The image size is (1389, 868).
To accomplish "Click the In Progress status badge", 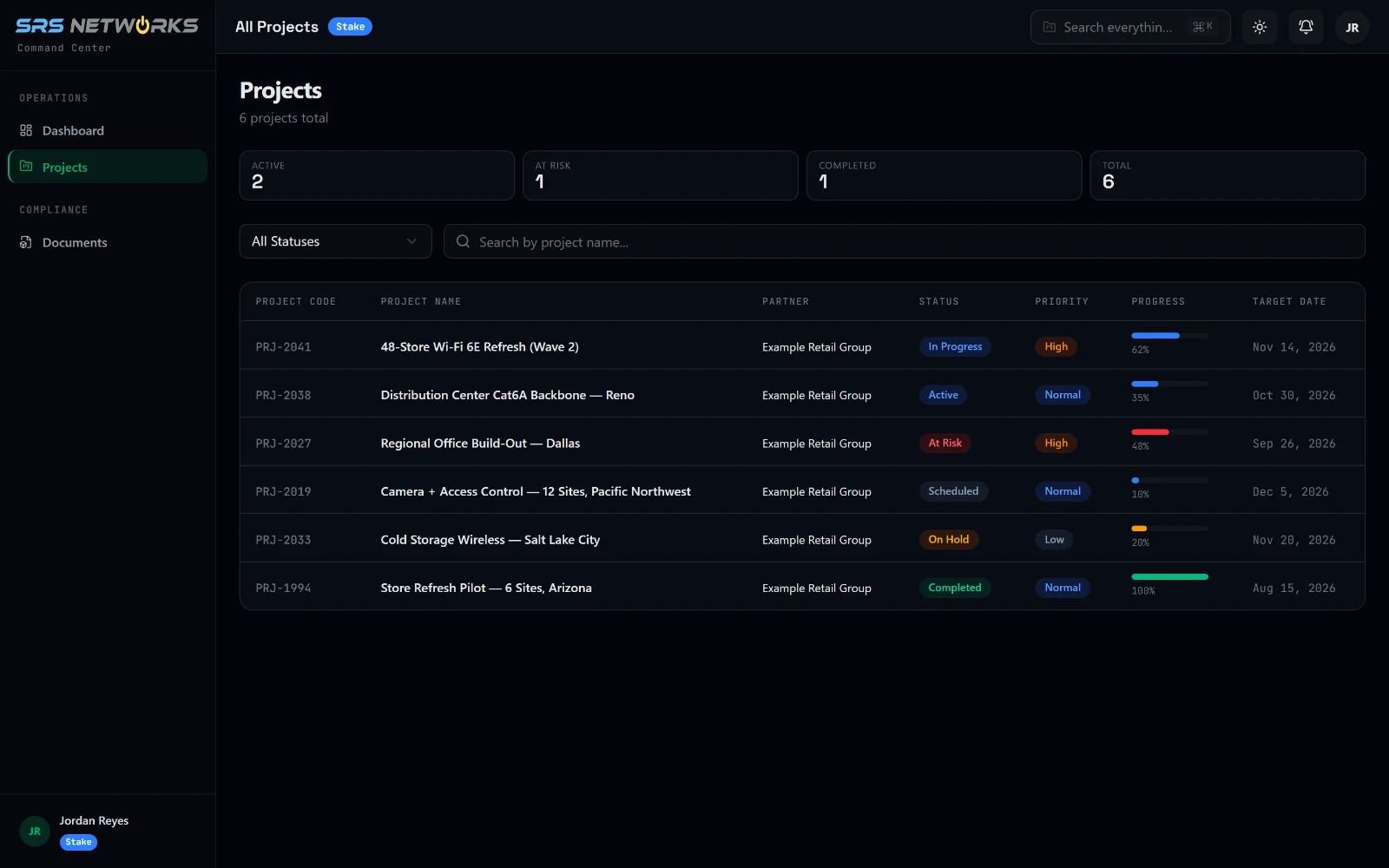I will point(955,346).
